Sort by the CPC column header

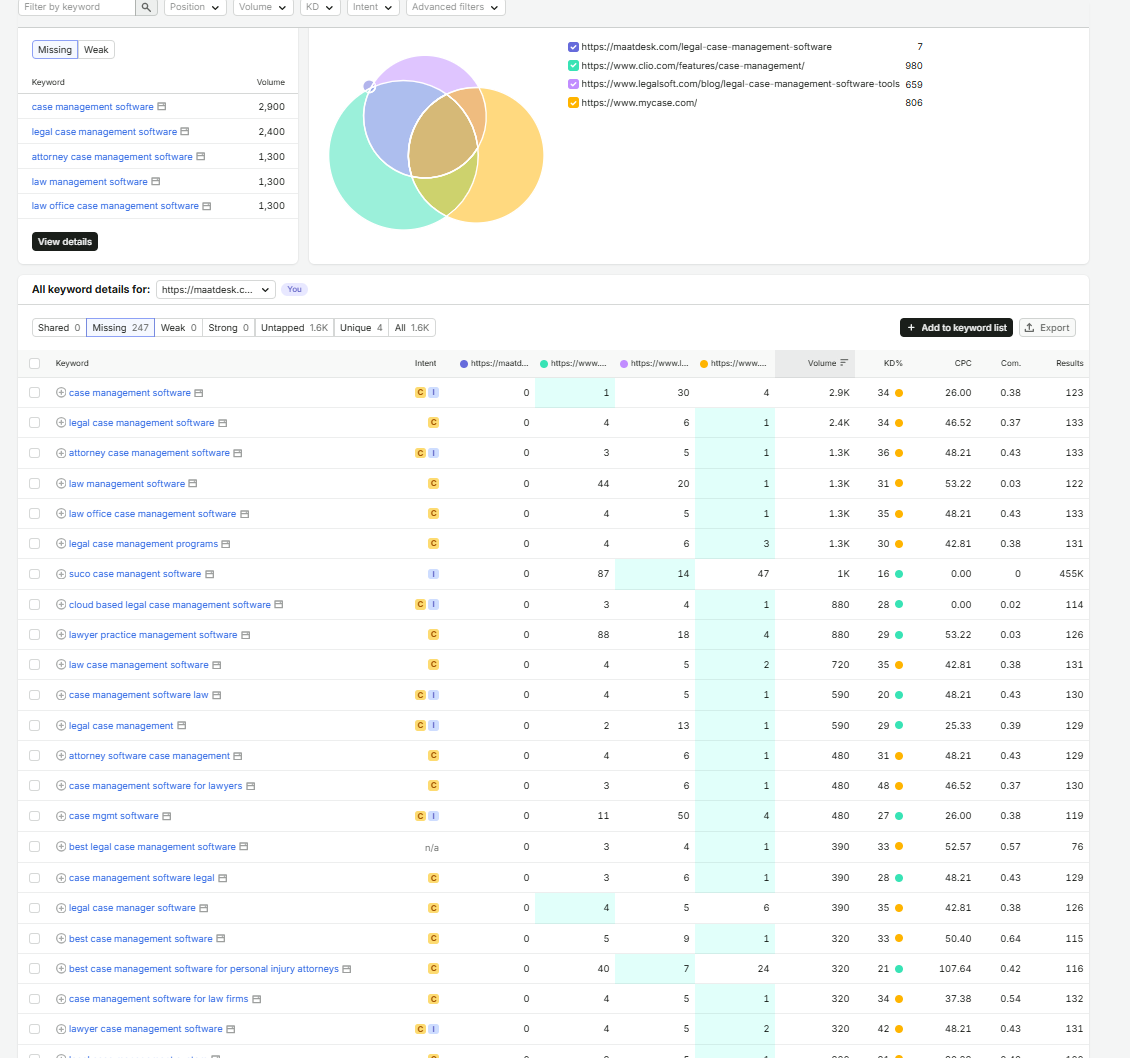[963, 363]
